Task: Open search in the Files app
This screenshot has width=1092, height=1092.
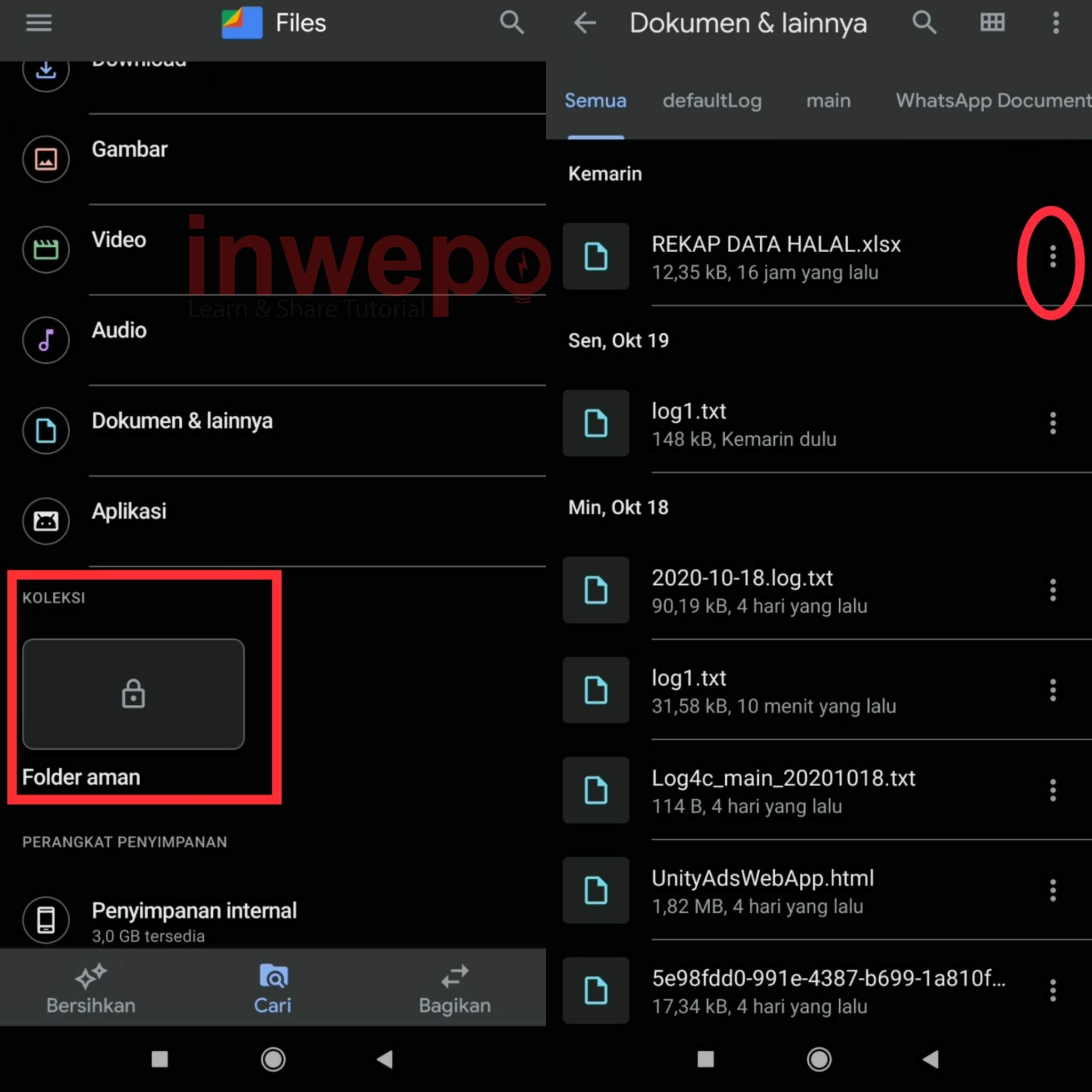Action: [x=511, y=22]
